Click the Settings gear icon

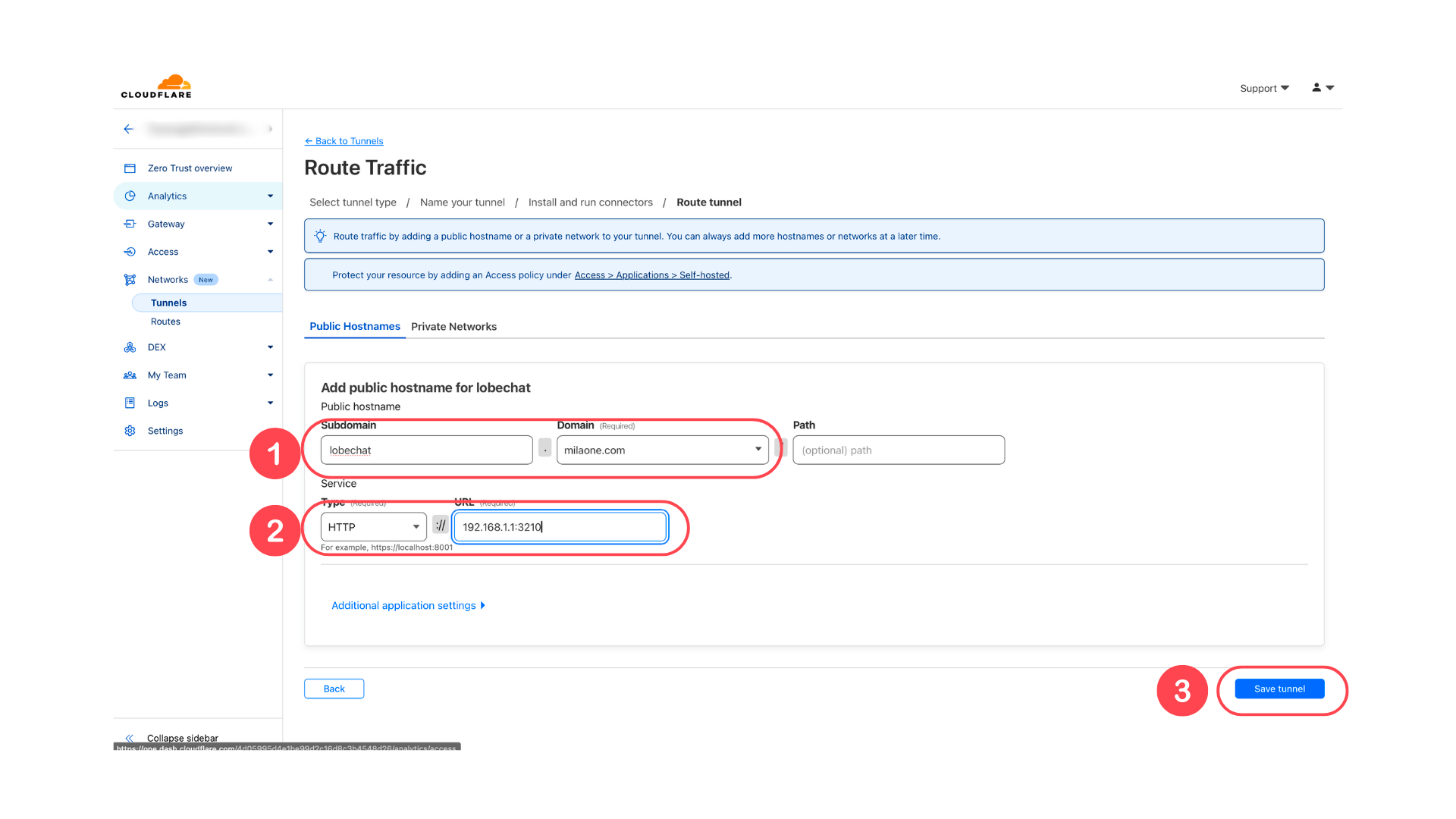coord(130,431)
